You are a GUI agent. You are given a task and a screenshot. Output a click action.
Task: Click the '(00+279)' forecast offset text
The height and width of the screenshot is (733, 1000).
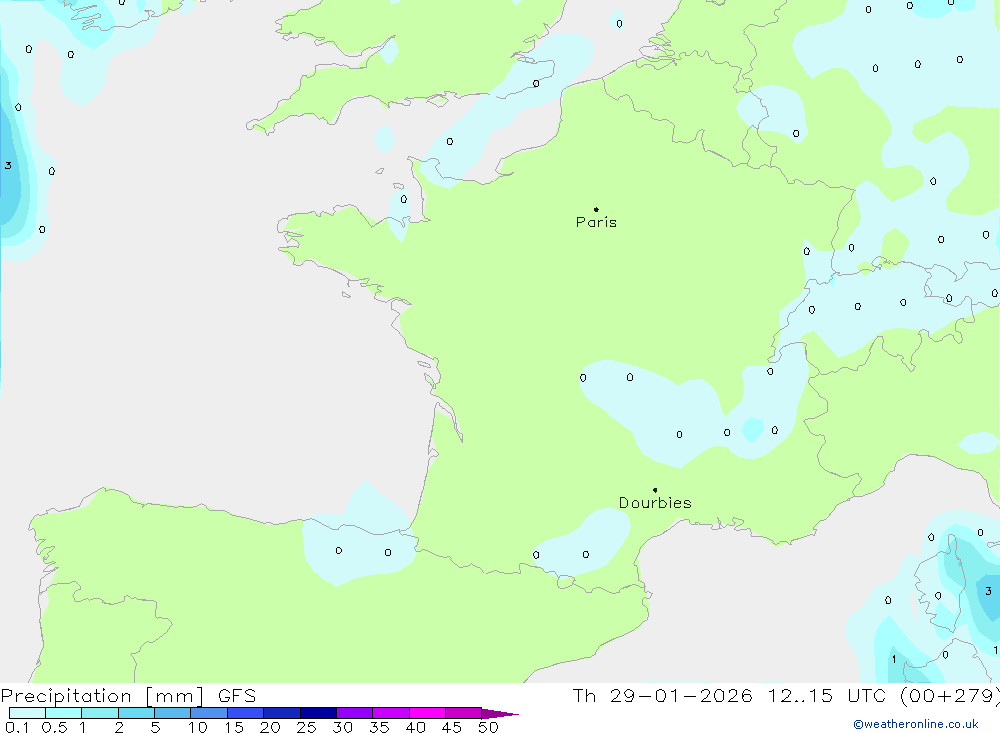click(x=950, y=696)
